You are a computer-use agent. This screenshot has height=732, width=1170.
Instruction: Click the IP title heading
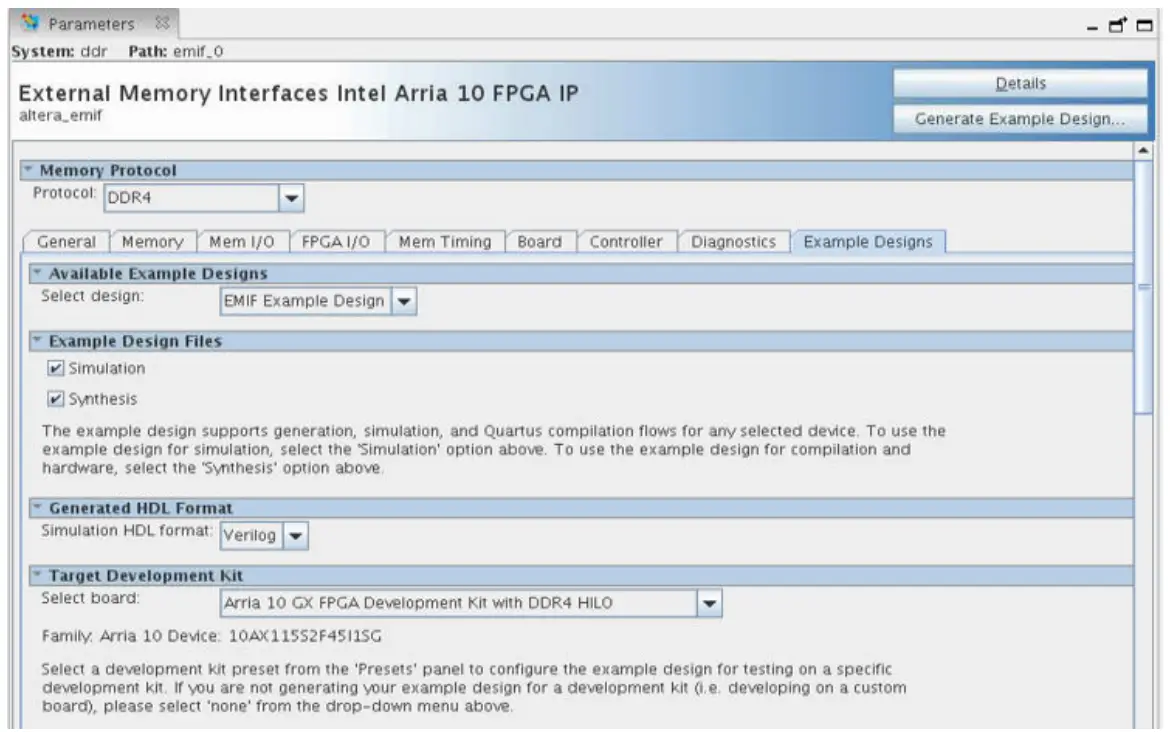(298, 93)
